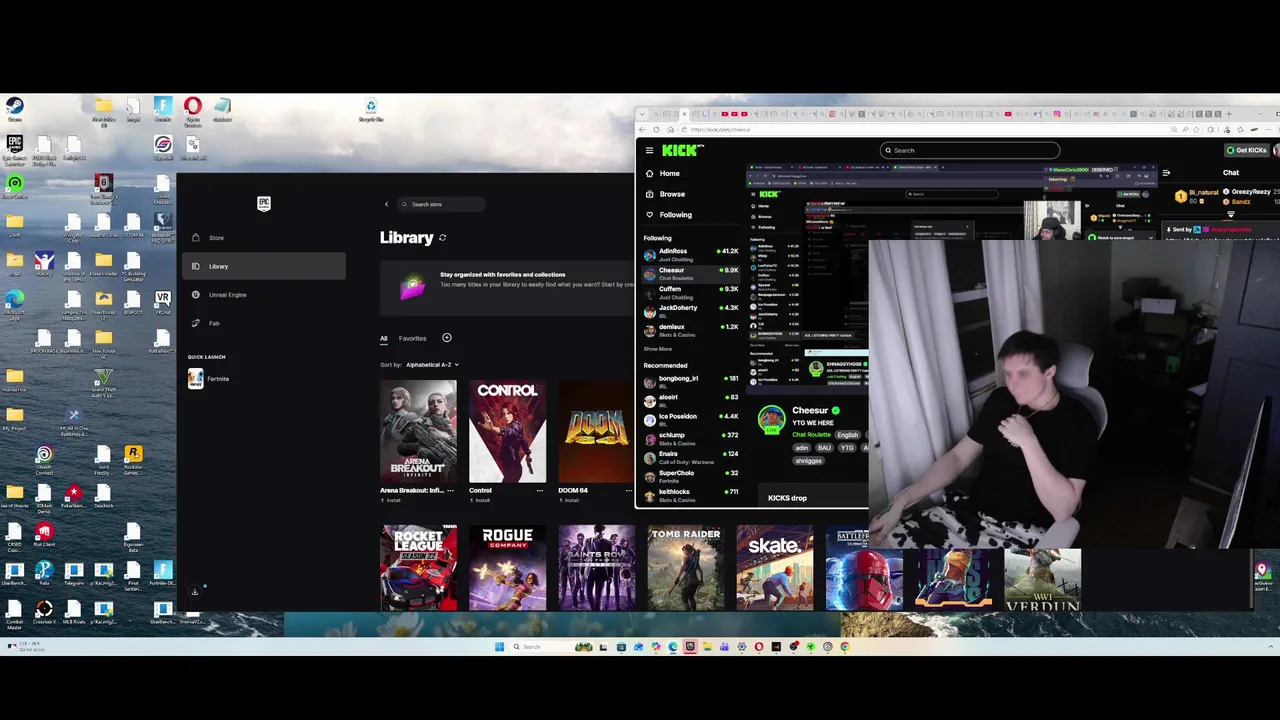Click the Chat Roulette category link
The width and height of the screenshot is (1280, 720).
pos(812,435)
